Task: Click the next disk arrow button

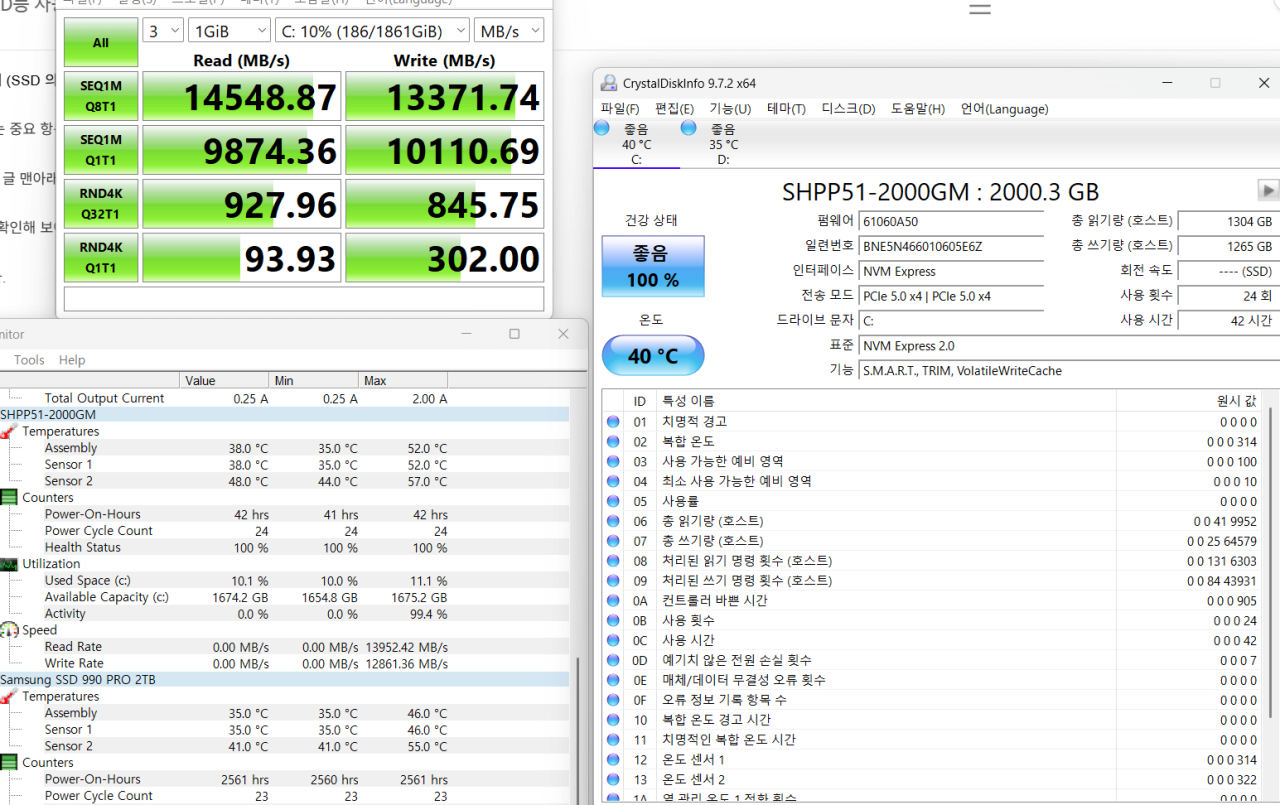Action: (x=1268, y=190)
